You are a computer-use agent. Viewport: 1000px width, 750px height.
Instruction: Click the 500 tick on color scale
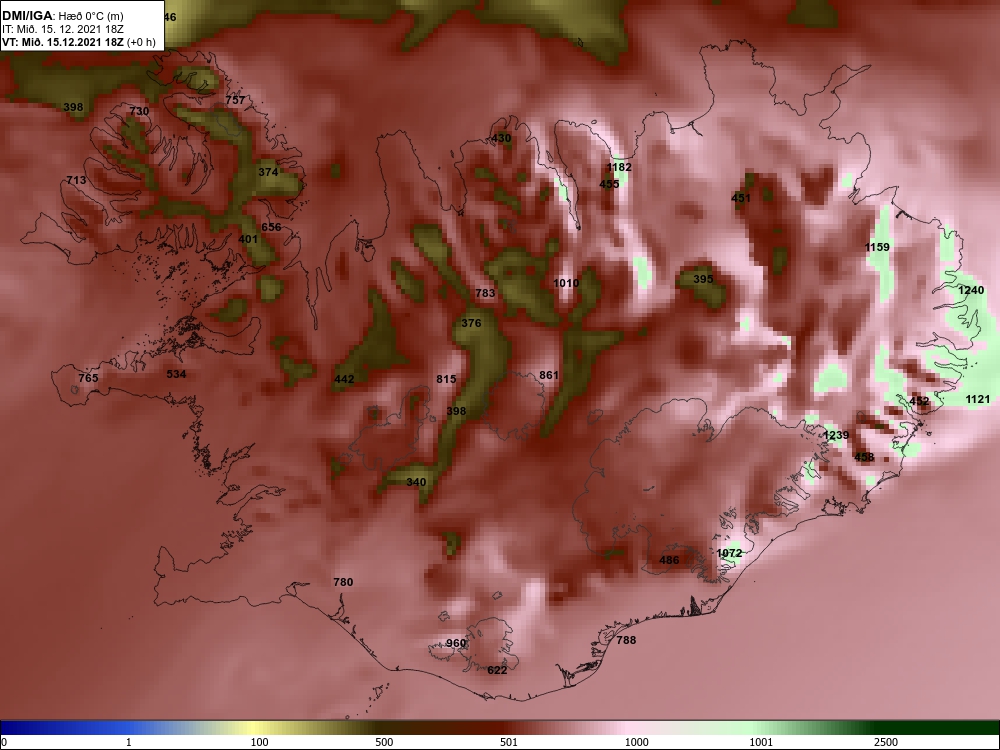pyautogui.click(x=384, y=742)
